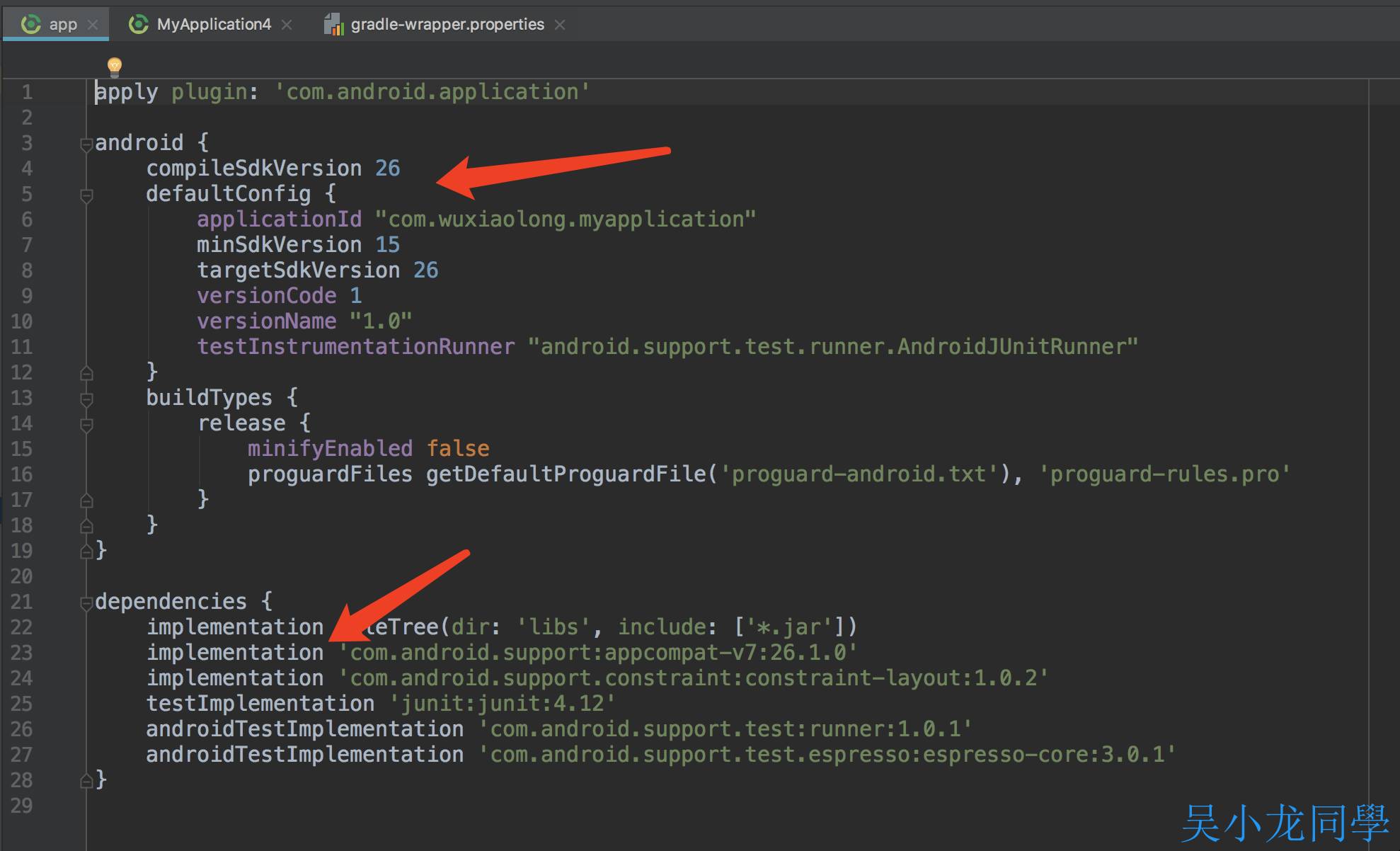This screenshot has width=1400, height=851.
Task: Open the gradle-wrapper.properties tab
Action: pyautogui.click(x=447, y=25)
